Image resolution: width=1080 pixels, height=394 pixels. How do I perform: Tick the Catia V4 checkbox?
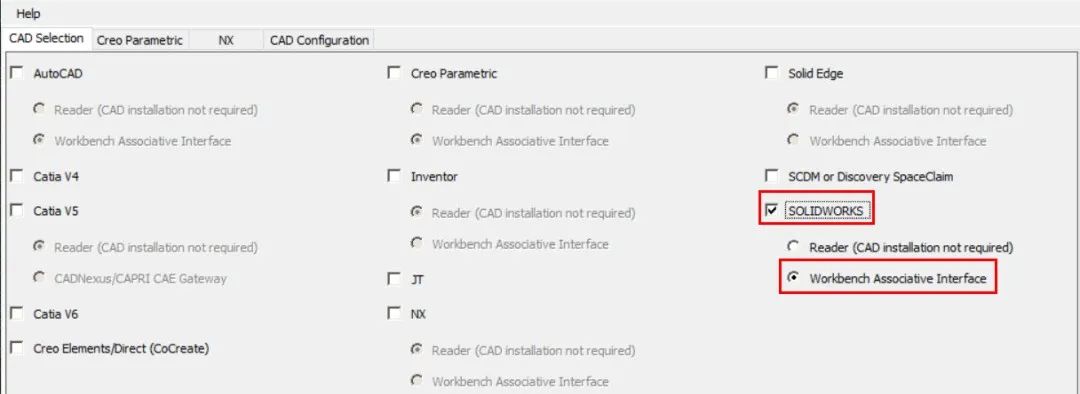point(17,176)
